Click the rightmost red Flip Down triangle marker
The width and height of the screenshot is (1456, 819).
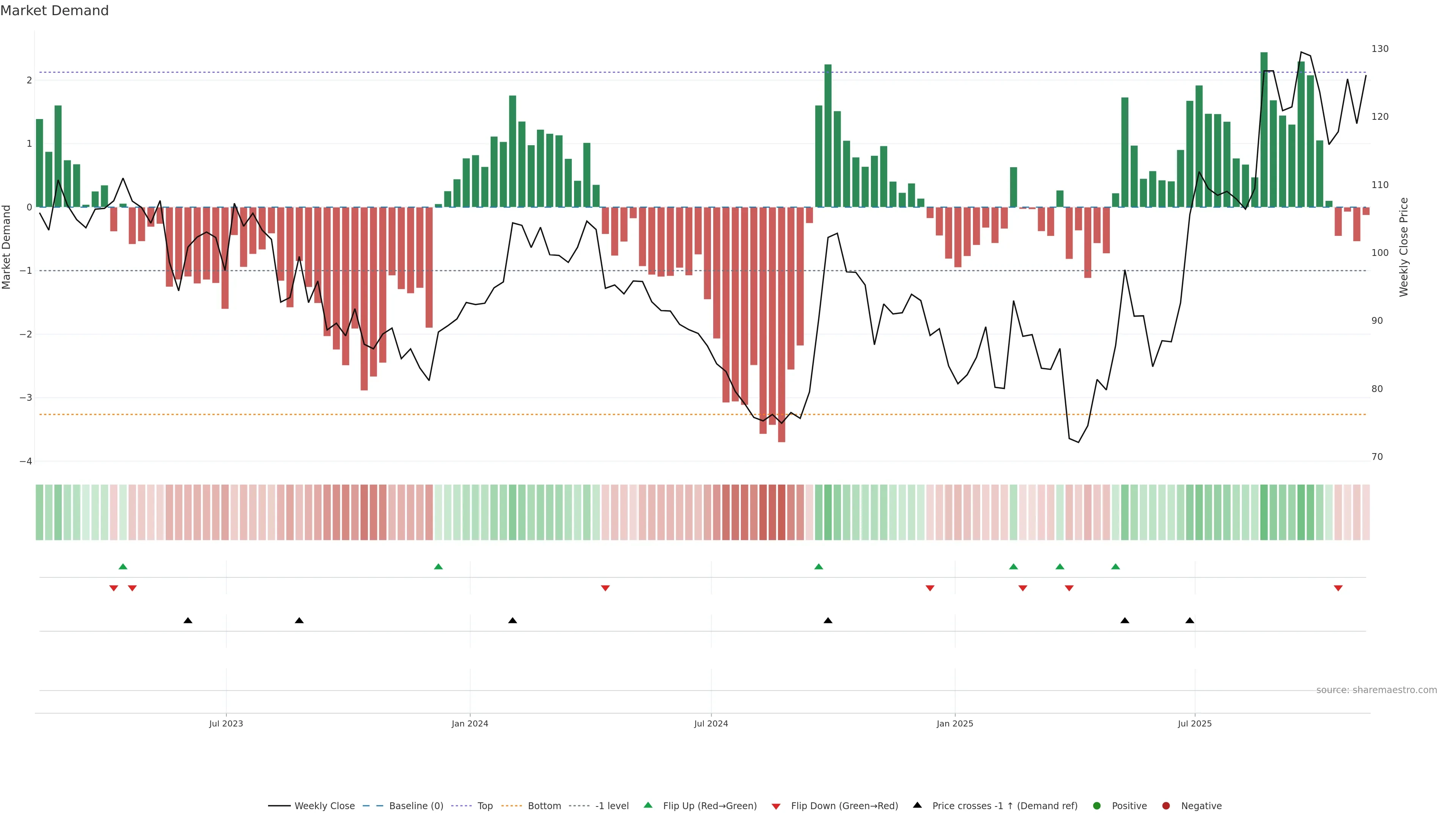click(1338, 588)
